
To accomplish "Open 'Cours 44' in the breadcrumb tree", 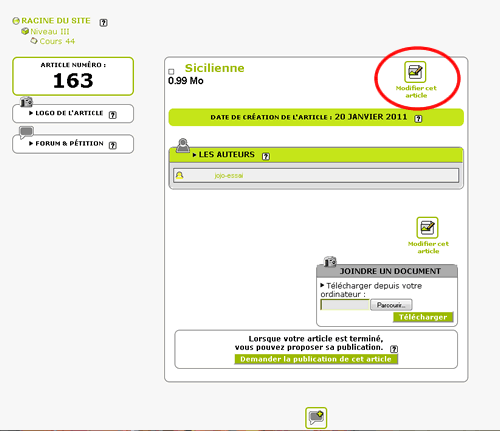I will click(x=57, y=41).
